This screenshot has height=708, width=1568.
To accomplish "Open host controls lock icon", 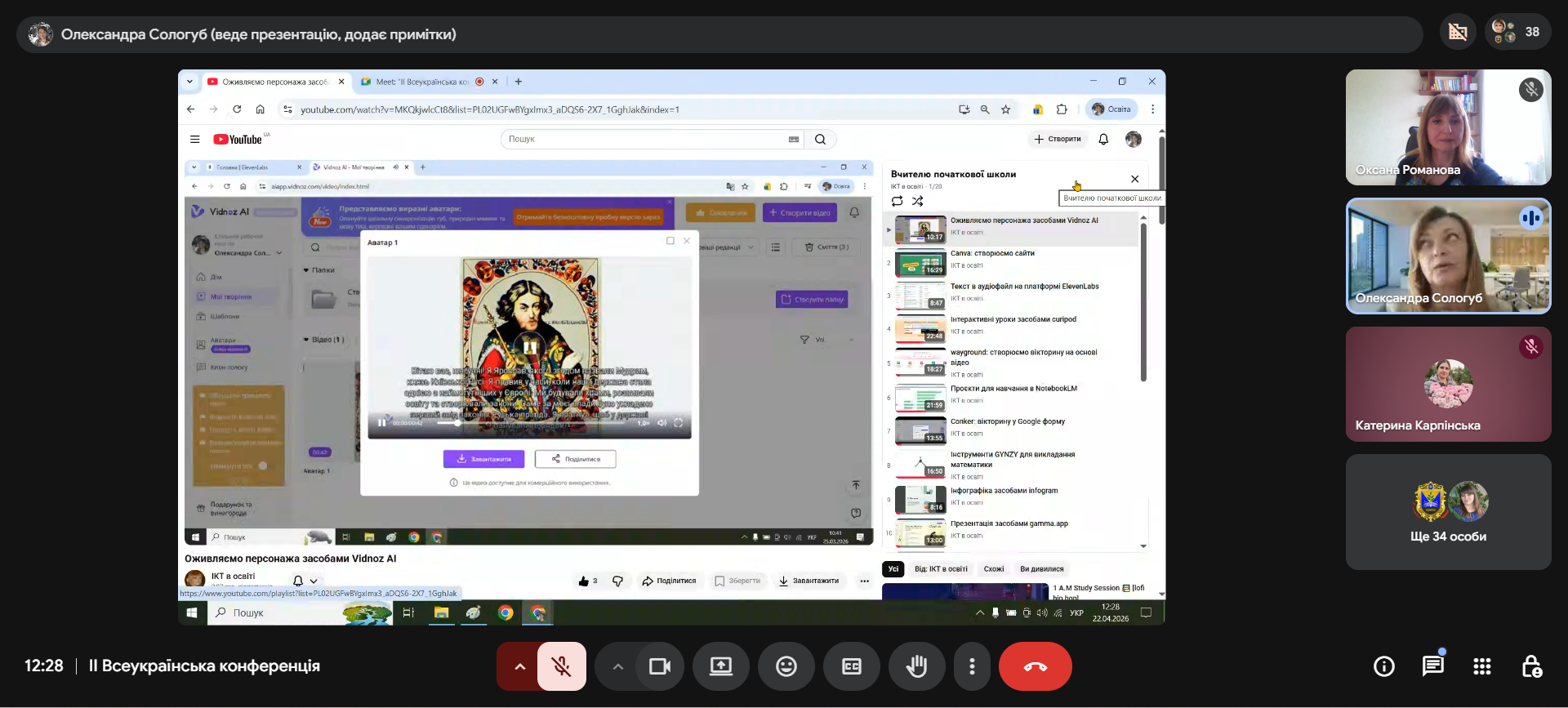I will click(x=1531, y=666).
